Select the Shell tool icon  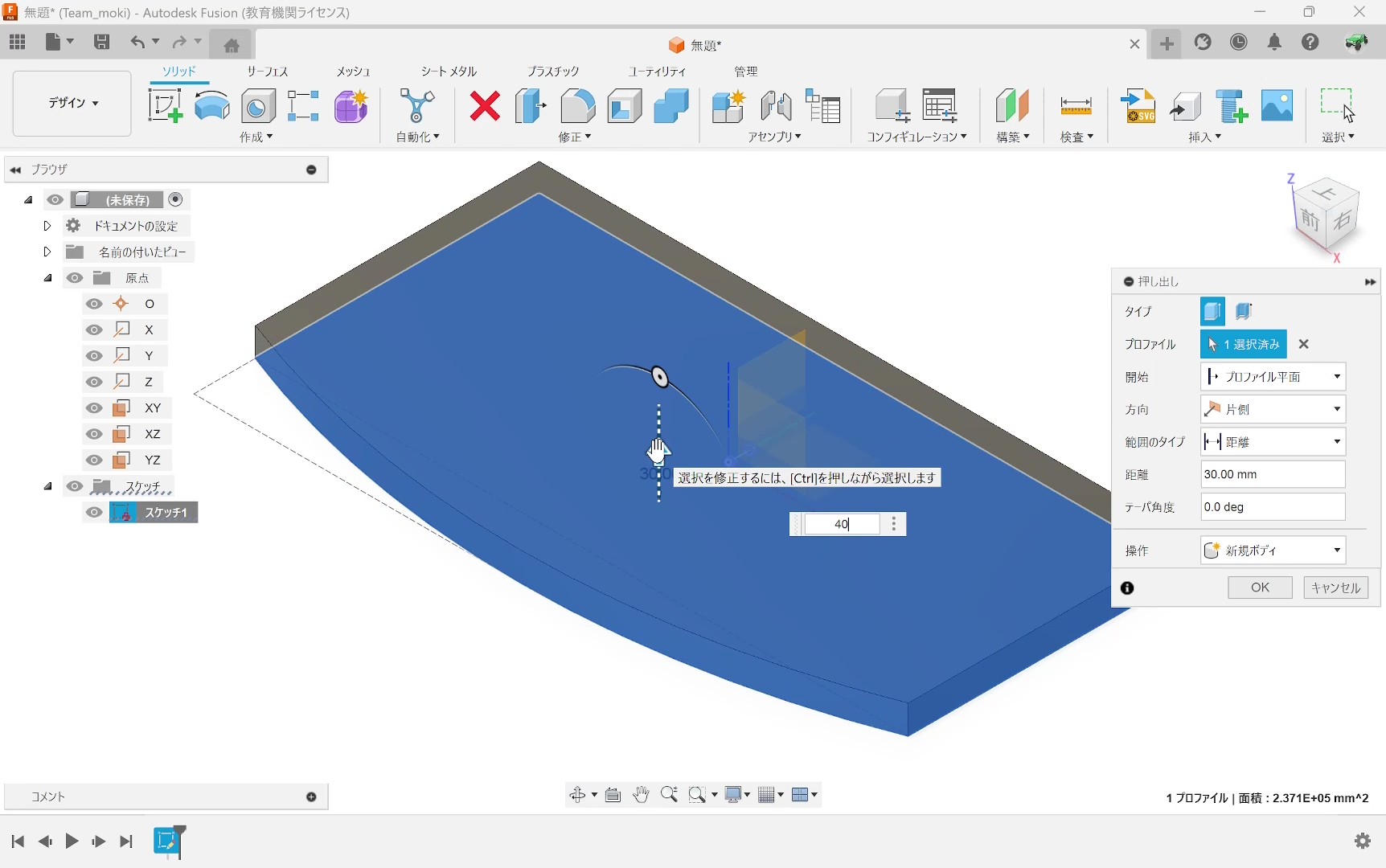coord(625,106)
